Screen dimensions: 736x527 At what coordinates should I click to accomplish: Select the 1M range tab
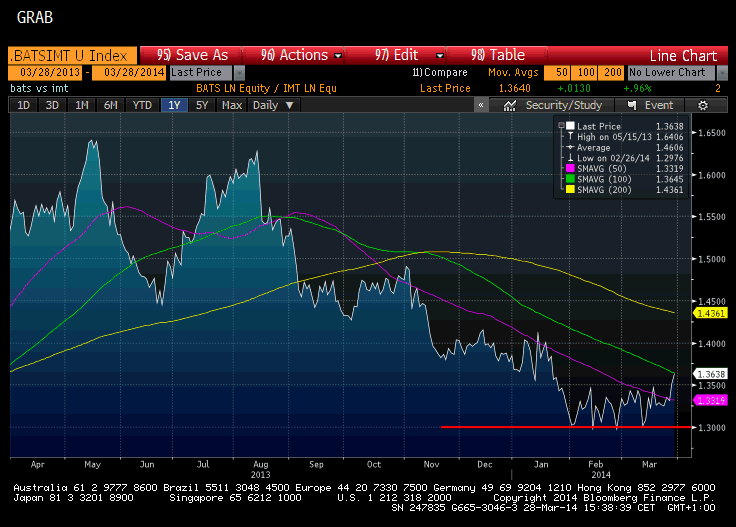click(x=82, y=105)
